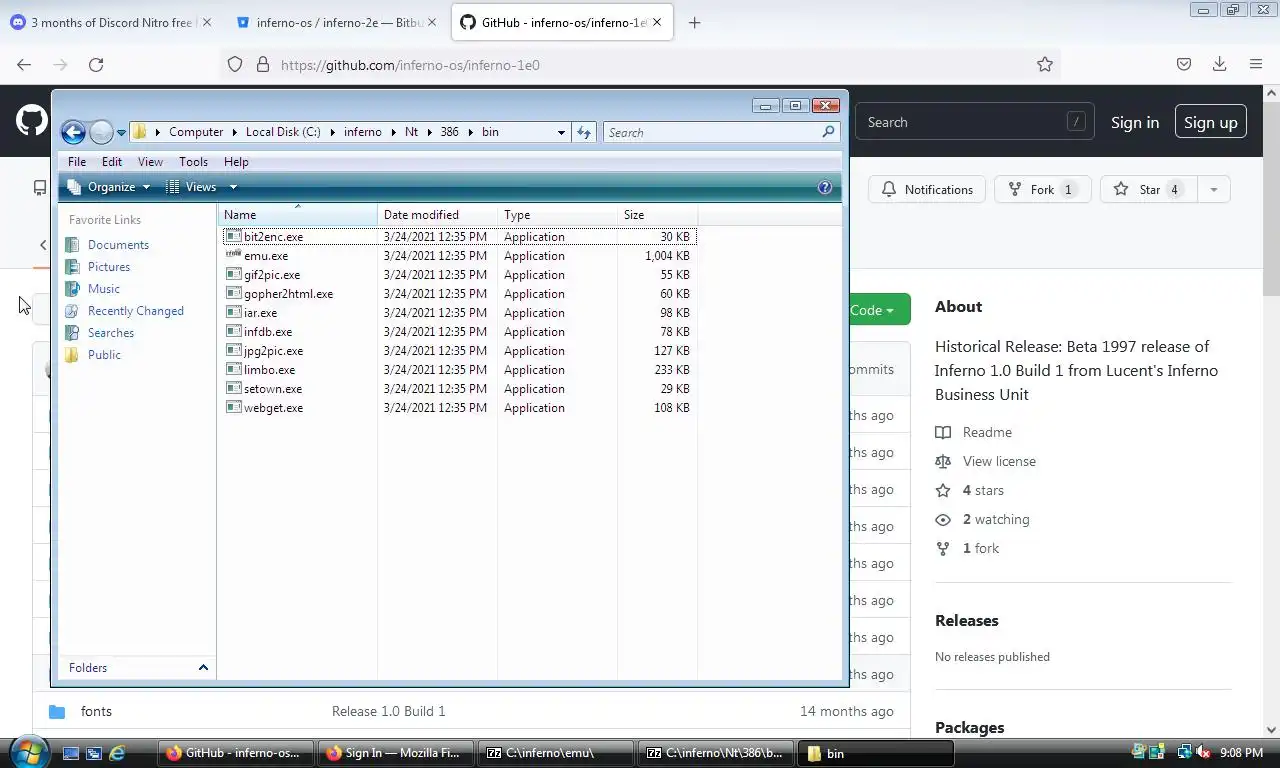This screenshot has width=1280, height=768.
Task: Expand the Folders pane
Action: (x=203, y=668)
